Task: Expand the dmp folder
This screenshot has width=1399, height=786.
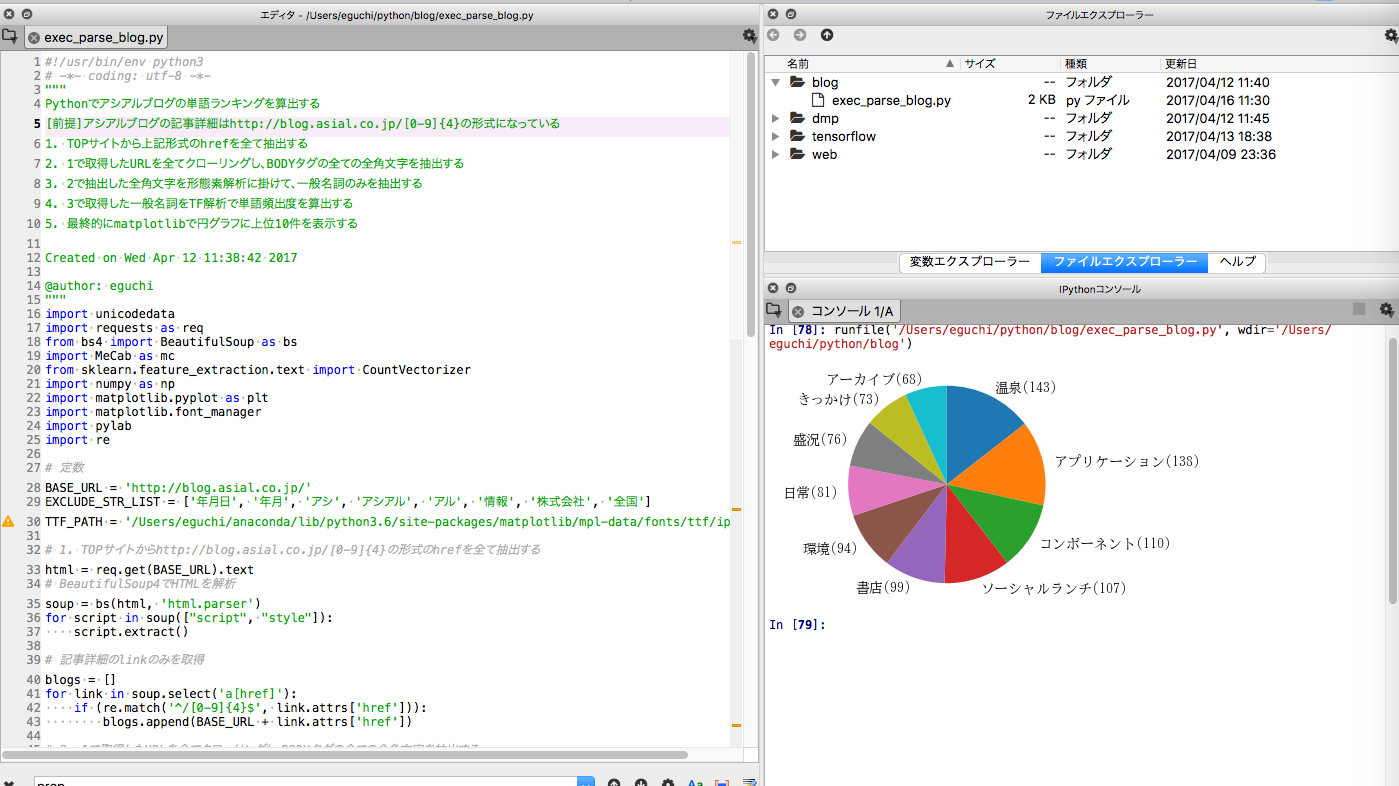Action: coord(776,119)
